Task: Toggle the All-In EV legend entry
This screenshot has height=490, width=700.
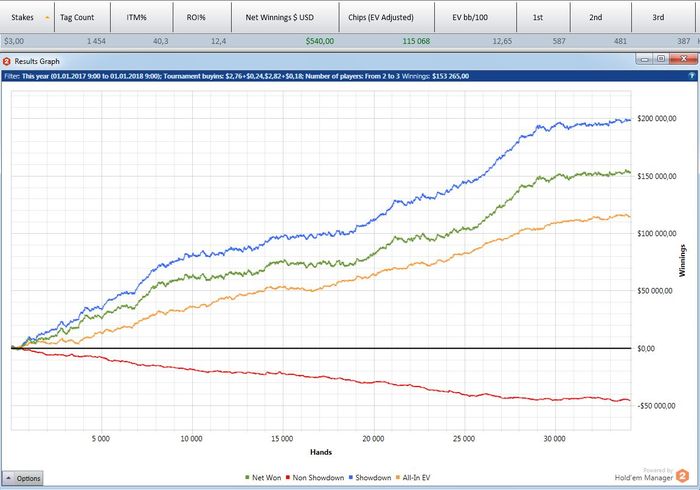Action: [413, 478]
